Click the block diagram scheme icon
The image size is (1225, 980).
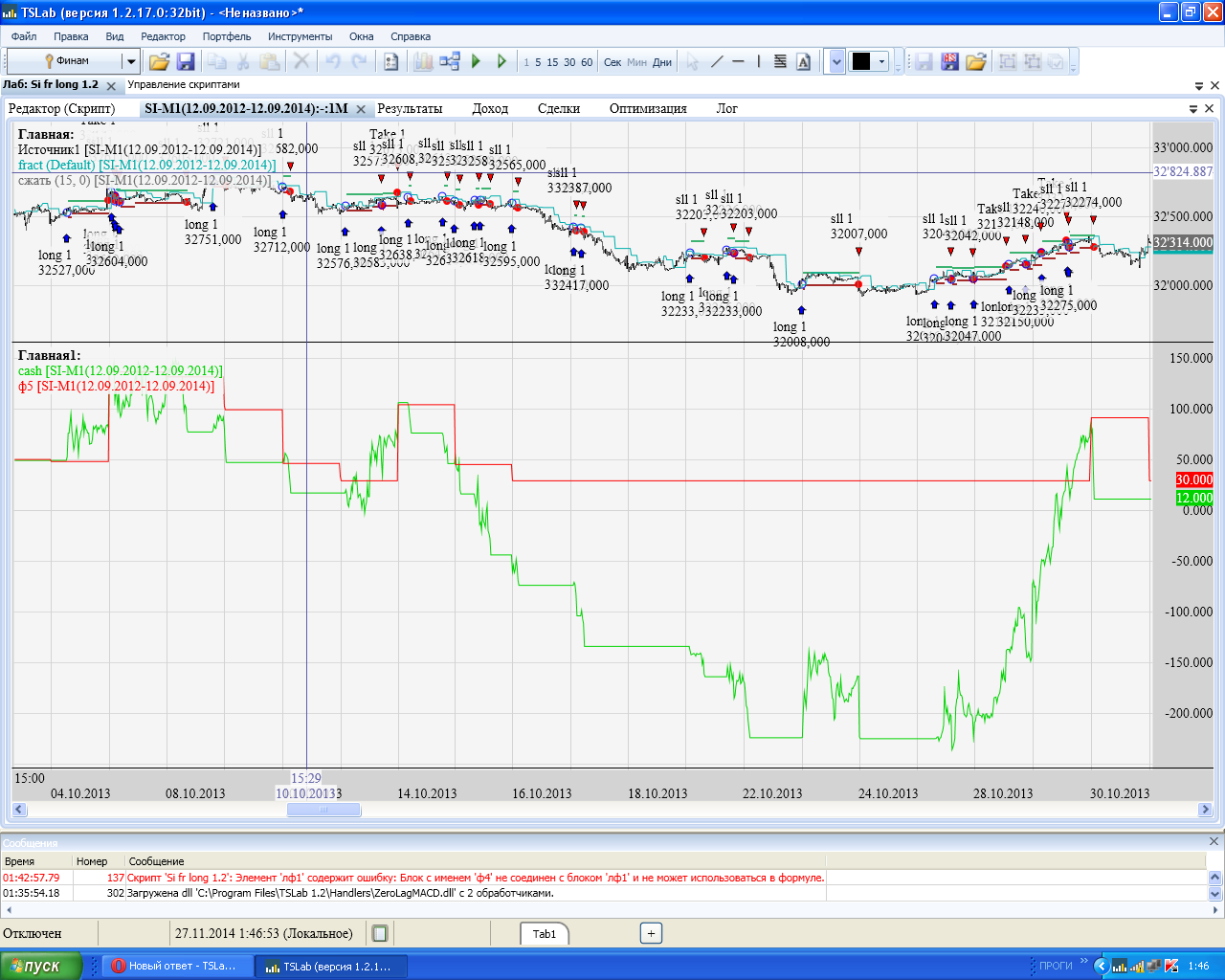(x=450, y=62)
